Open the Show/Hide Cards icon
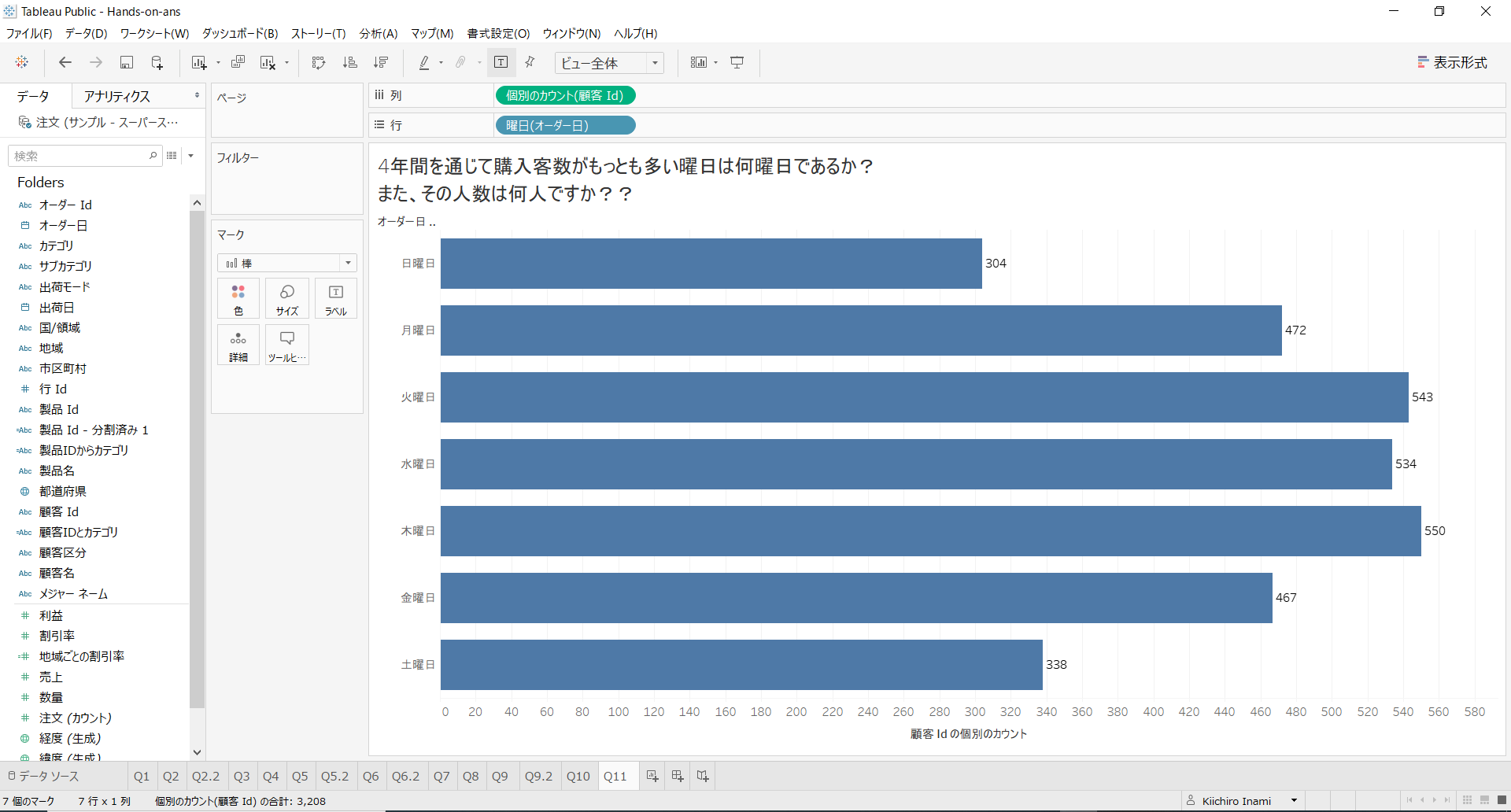Viewport: 1511px width, 812px height. click(x=698, y=62)
